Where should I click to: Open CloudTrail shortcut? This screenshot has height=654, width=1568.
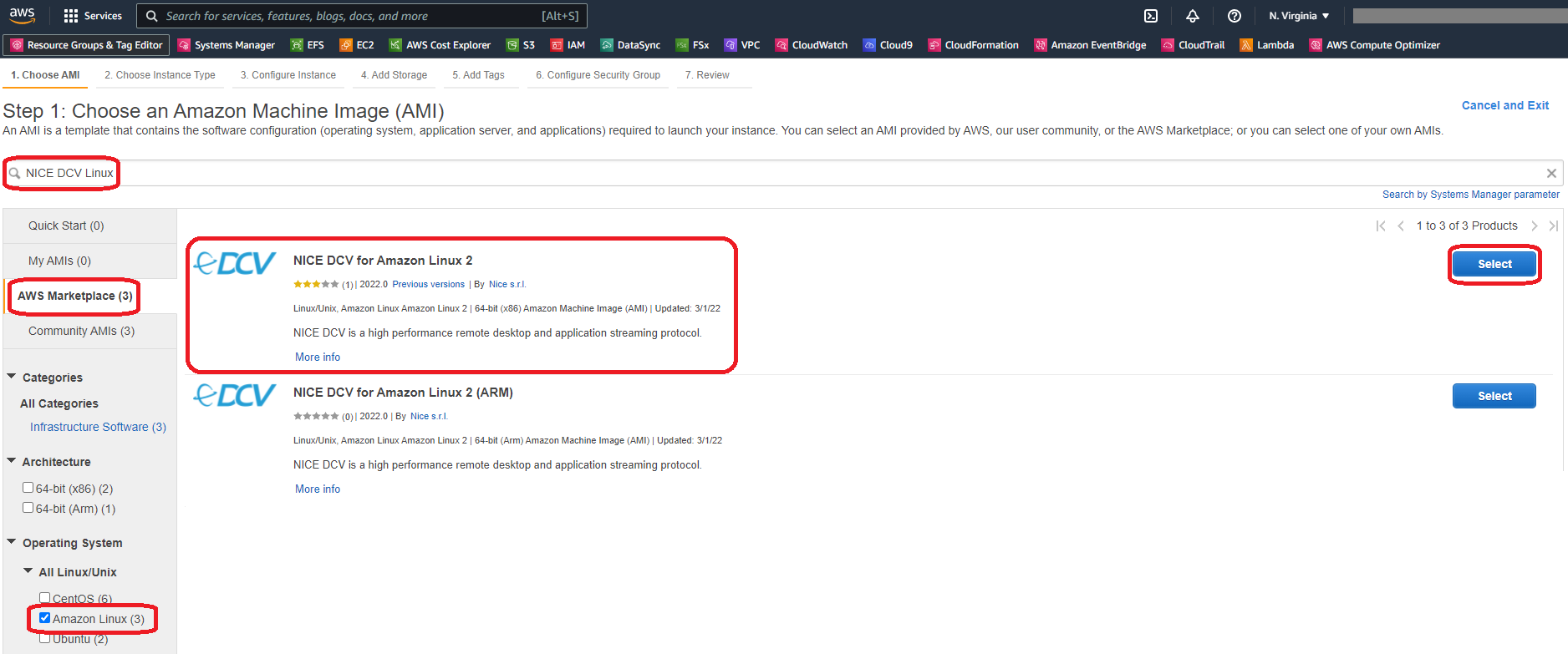(1194, 45)
